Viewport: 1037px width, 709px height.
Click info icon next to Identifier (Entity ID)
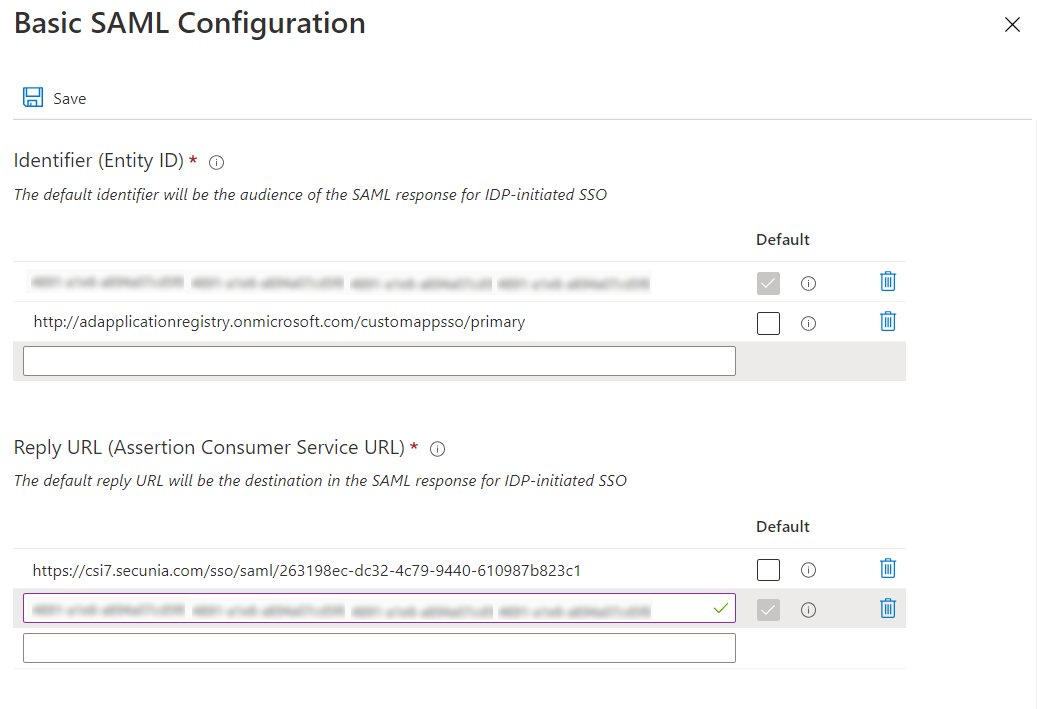coord(217,162)
